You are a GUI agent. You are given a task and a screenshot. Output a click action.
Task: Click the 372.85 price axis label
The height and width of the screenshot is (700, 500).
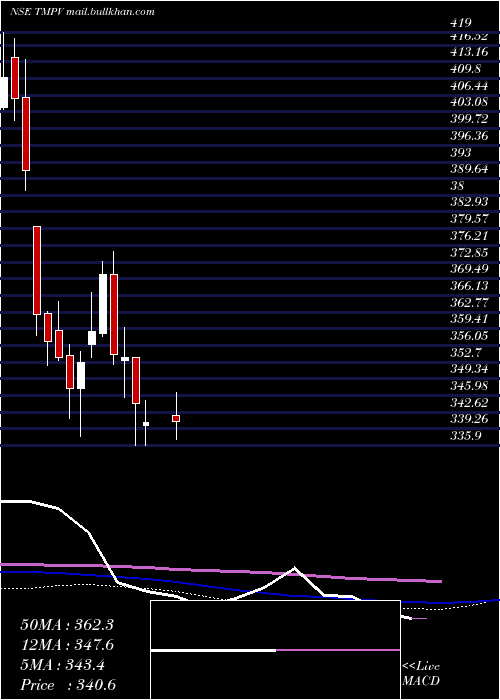point(469,252)
